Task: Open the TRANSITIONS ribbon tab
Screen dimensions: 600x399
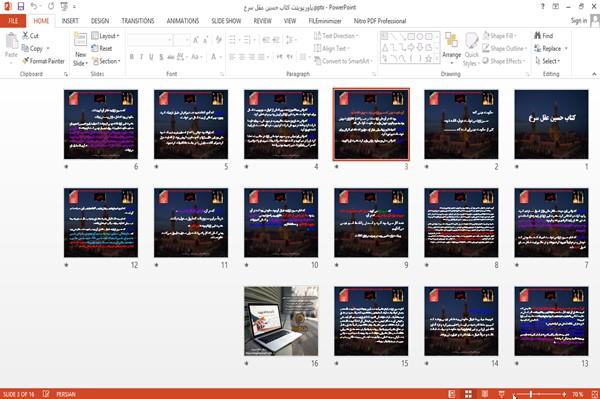Action: coord(138,21)
